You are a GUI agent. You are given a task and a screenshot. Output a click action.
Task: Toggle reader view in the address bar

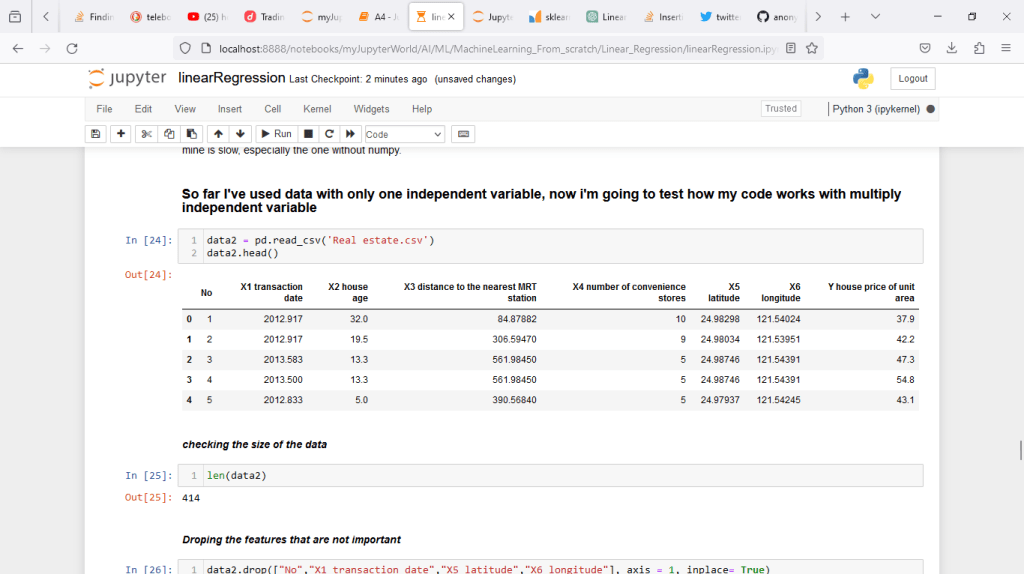pos(791,48)
